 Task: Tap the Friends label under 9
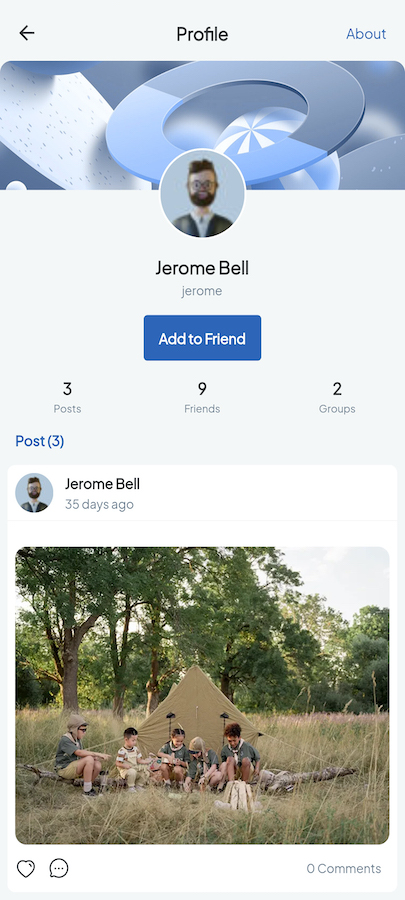[x=202, y=409]
